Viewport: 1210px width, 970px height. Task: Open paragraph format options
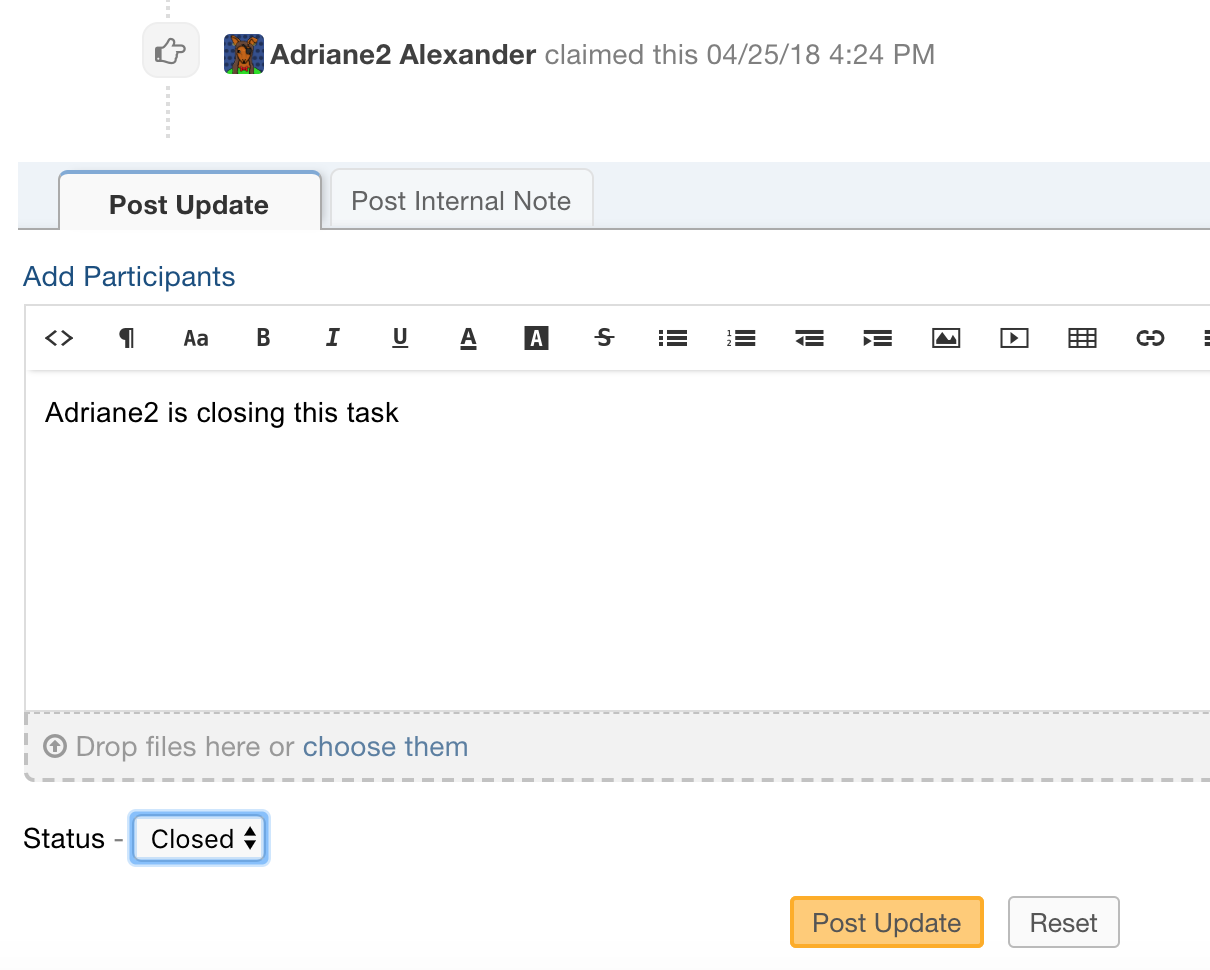coord(127,338)
